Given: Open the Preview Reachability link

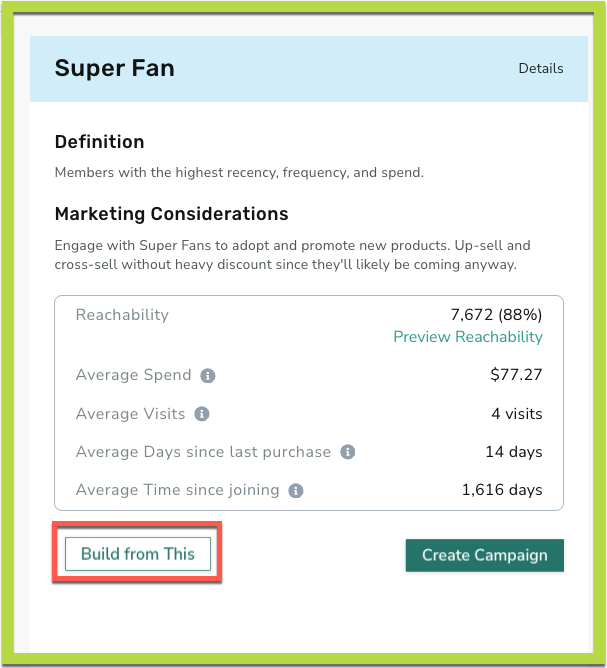Looking at the screenshot, I should pos(468,337).
